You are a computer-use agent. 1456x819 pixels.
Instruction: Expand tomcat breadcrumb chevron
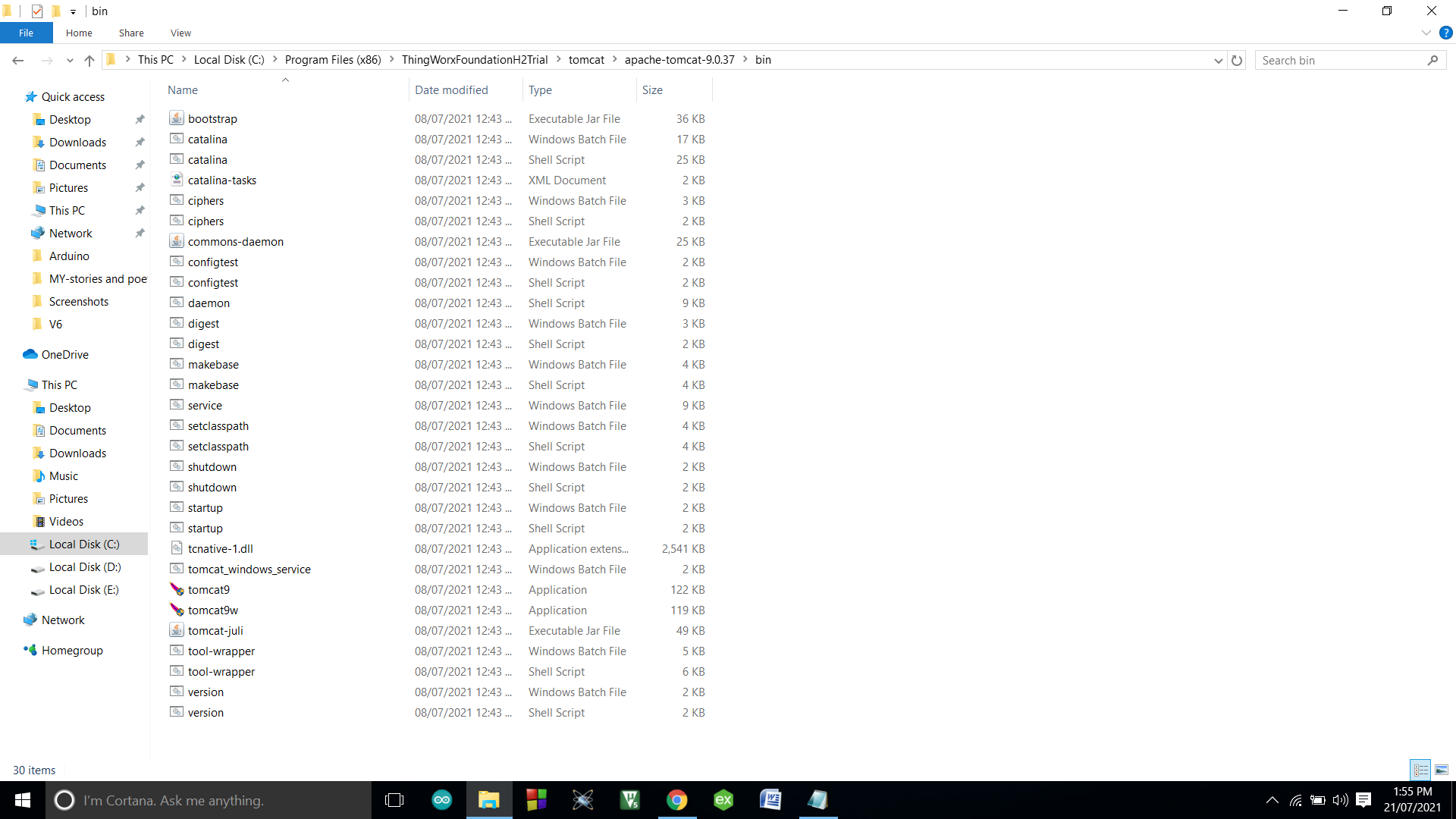(x=614, y=60)
